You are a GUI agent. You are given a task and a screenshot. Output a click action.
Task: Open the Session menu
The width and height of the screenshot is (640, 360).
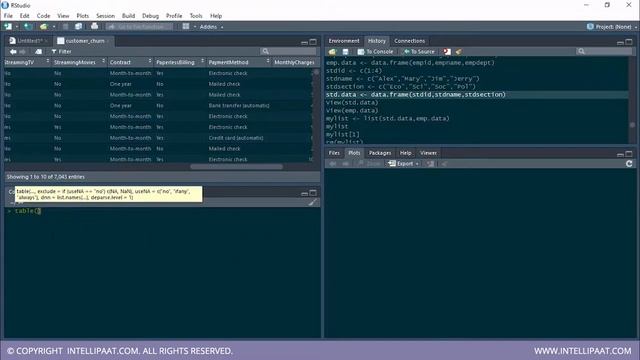coord(105,16)
